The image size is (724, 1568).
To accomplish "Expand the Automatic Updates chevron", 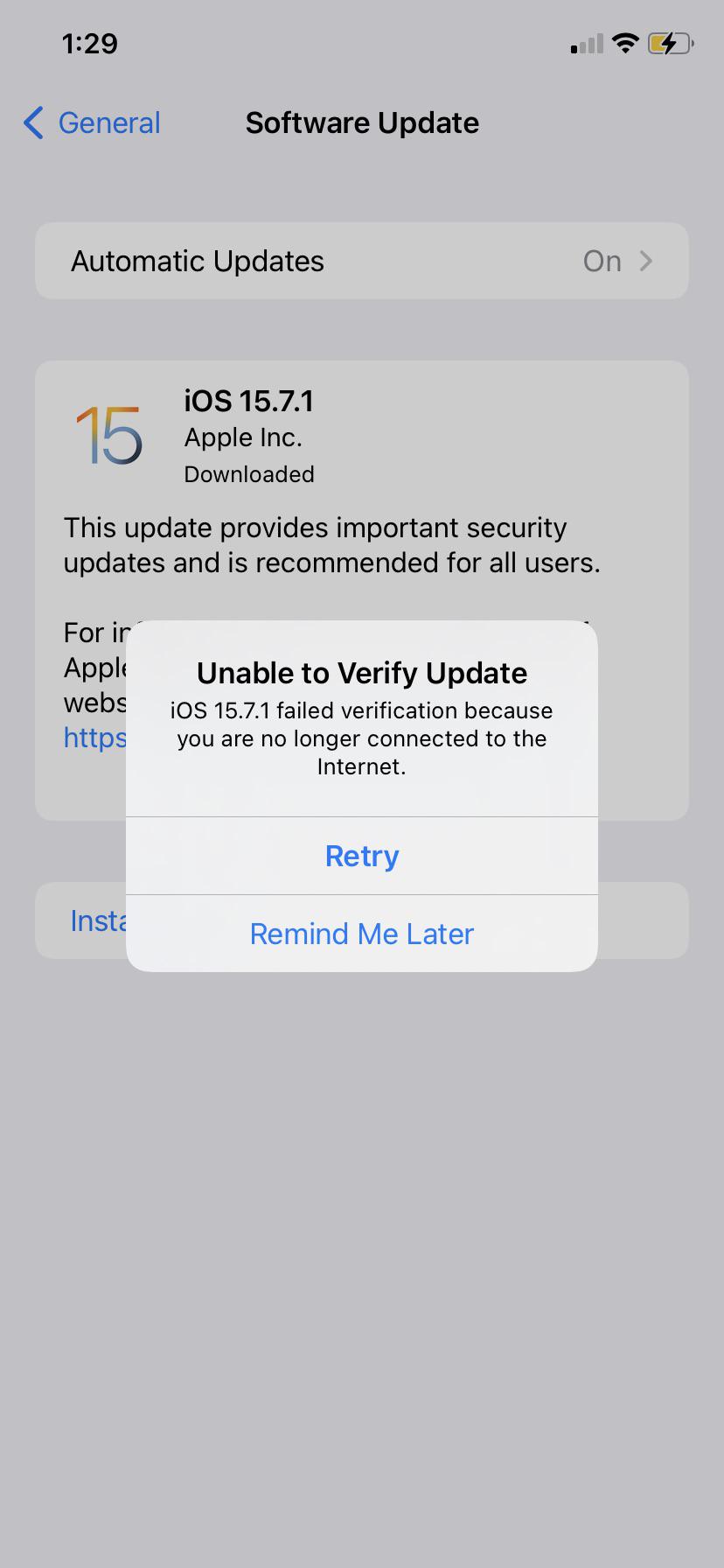I will click(x=646, y=261).
